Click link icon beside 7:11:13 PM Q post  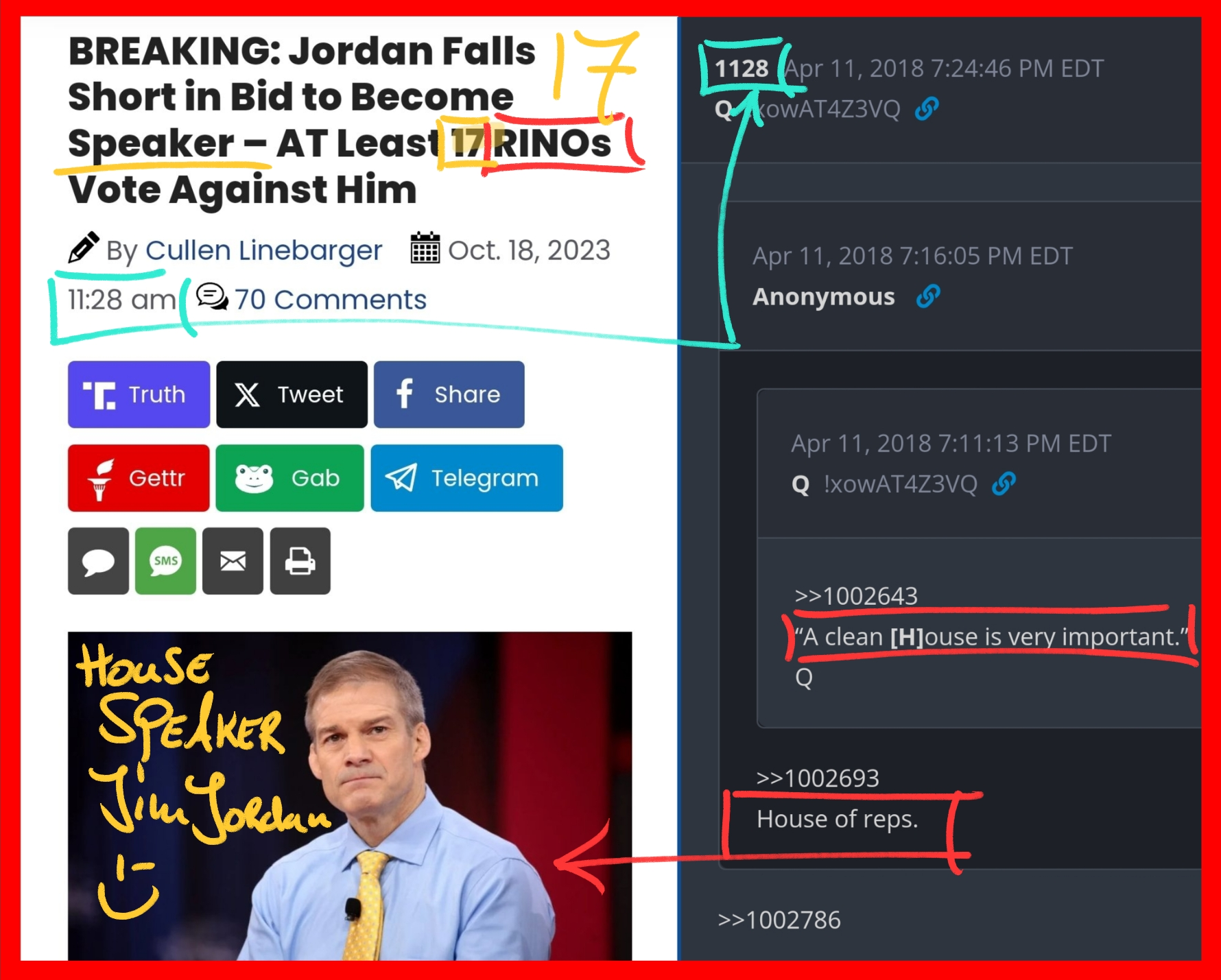[1004, 483]
